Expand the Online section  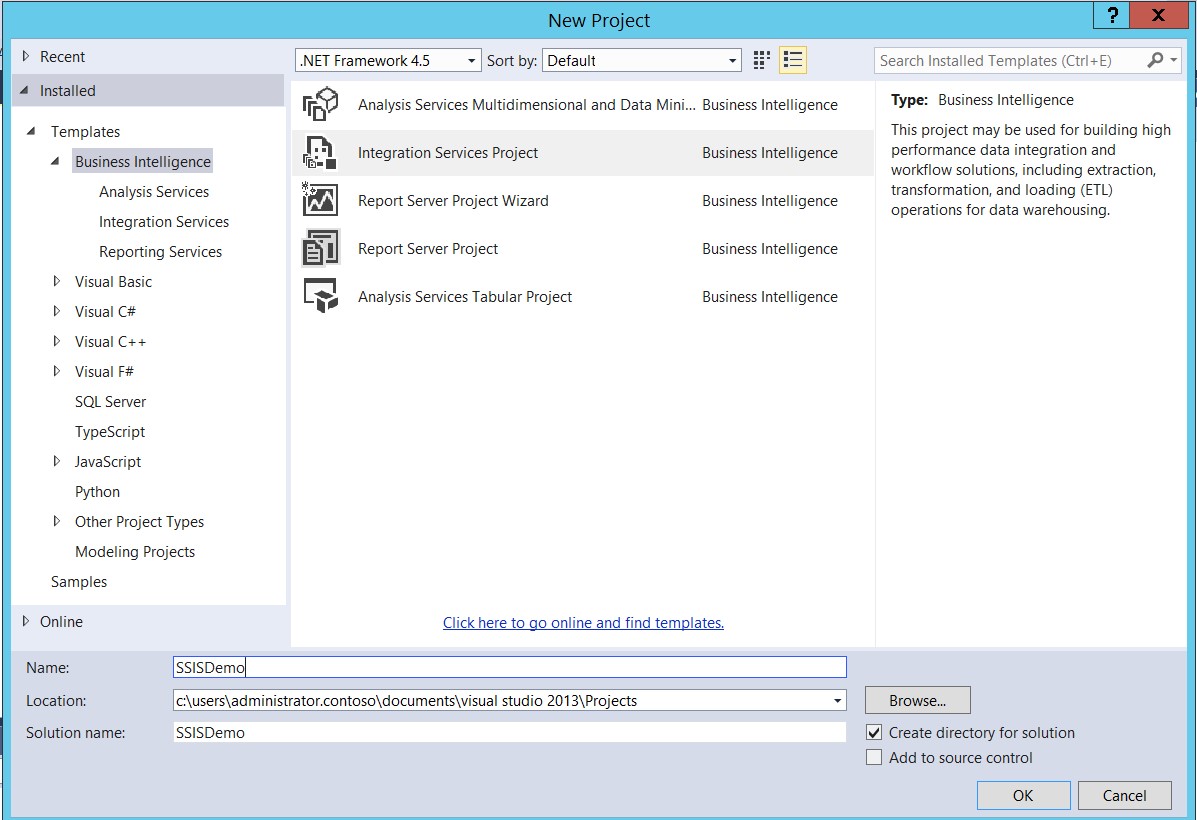tap(26, 622)
